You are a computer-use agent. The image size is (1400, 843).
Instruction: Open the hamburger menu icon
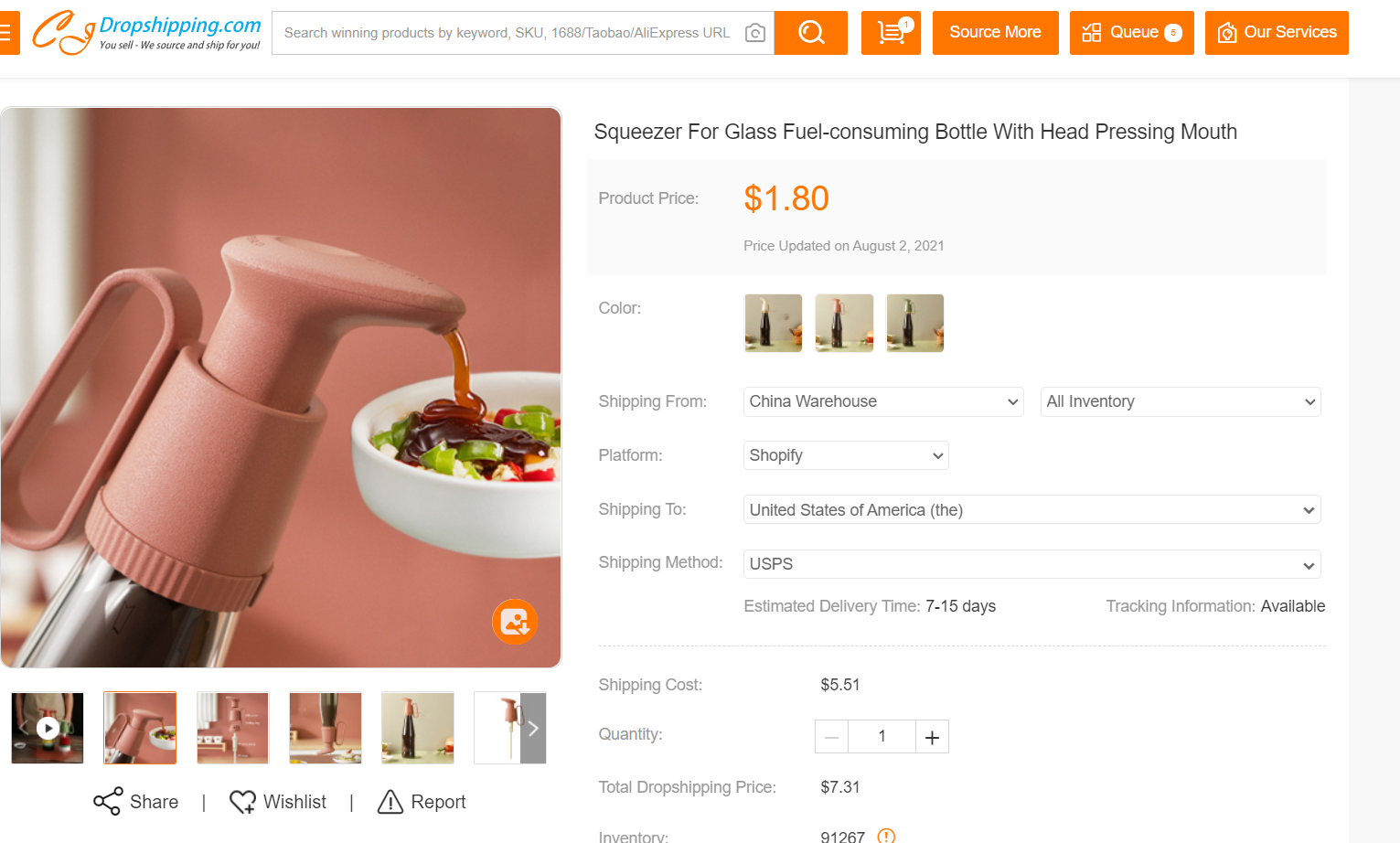click(x=5, y=33)
